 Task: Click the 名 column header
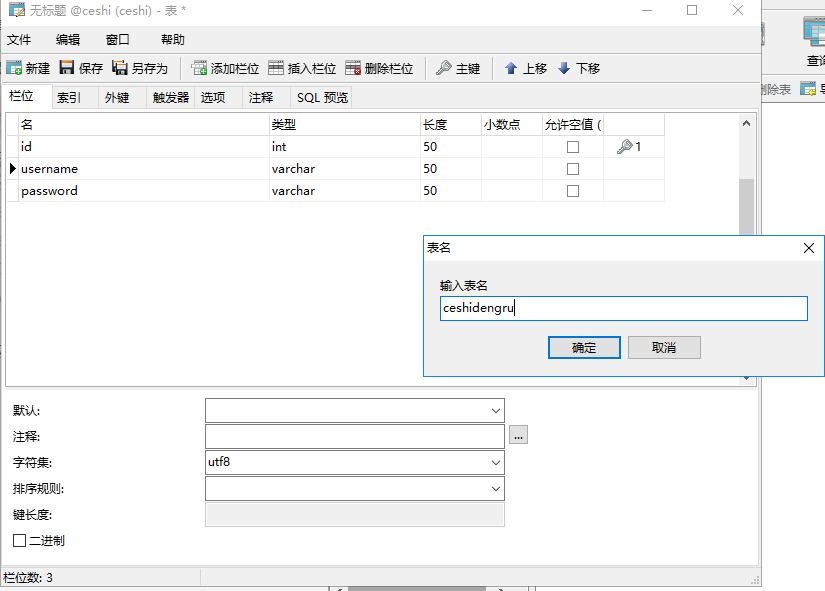pyautogui.click(x=144, y=125)
